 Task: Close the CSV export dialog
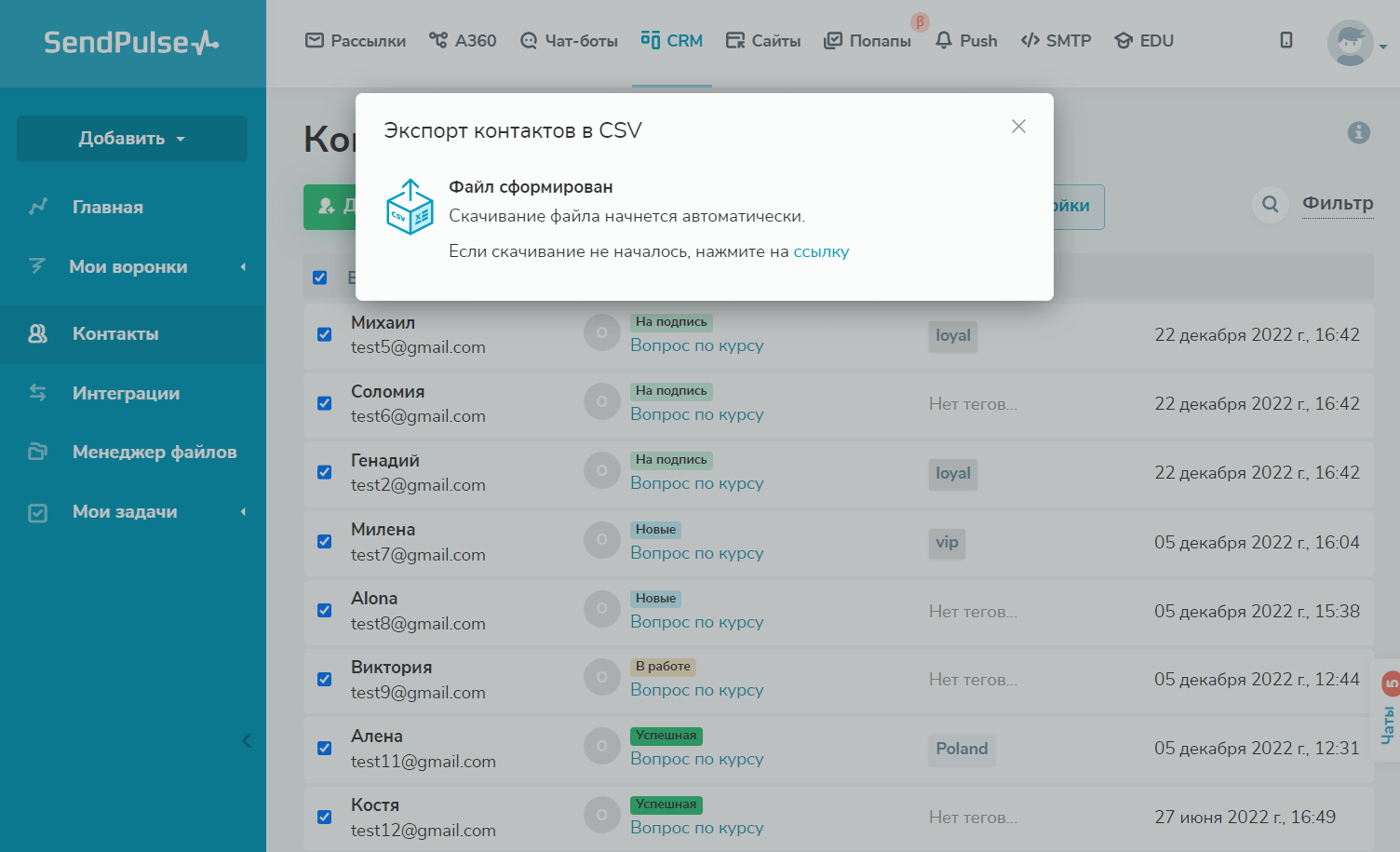point(1018,127)
